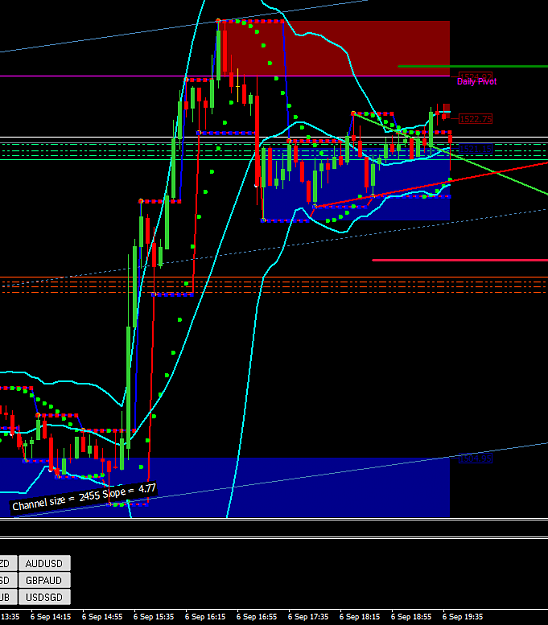
Task: Click the magenta Daily Pivot label
Action: [x=477, y=82]
